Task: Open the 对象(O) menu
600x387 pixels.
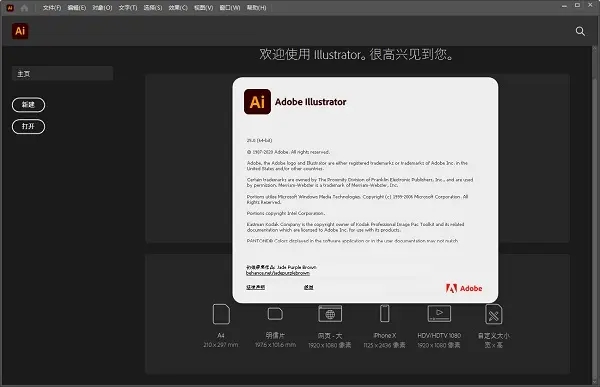Action: point(102,8)
